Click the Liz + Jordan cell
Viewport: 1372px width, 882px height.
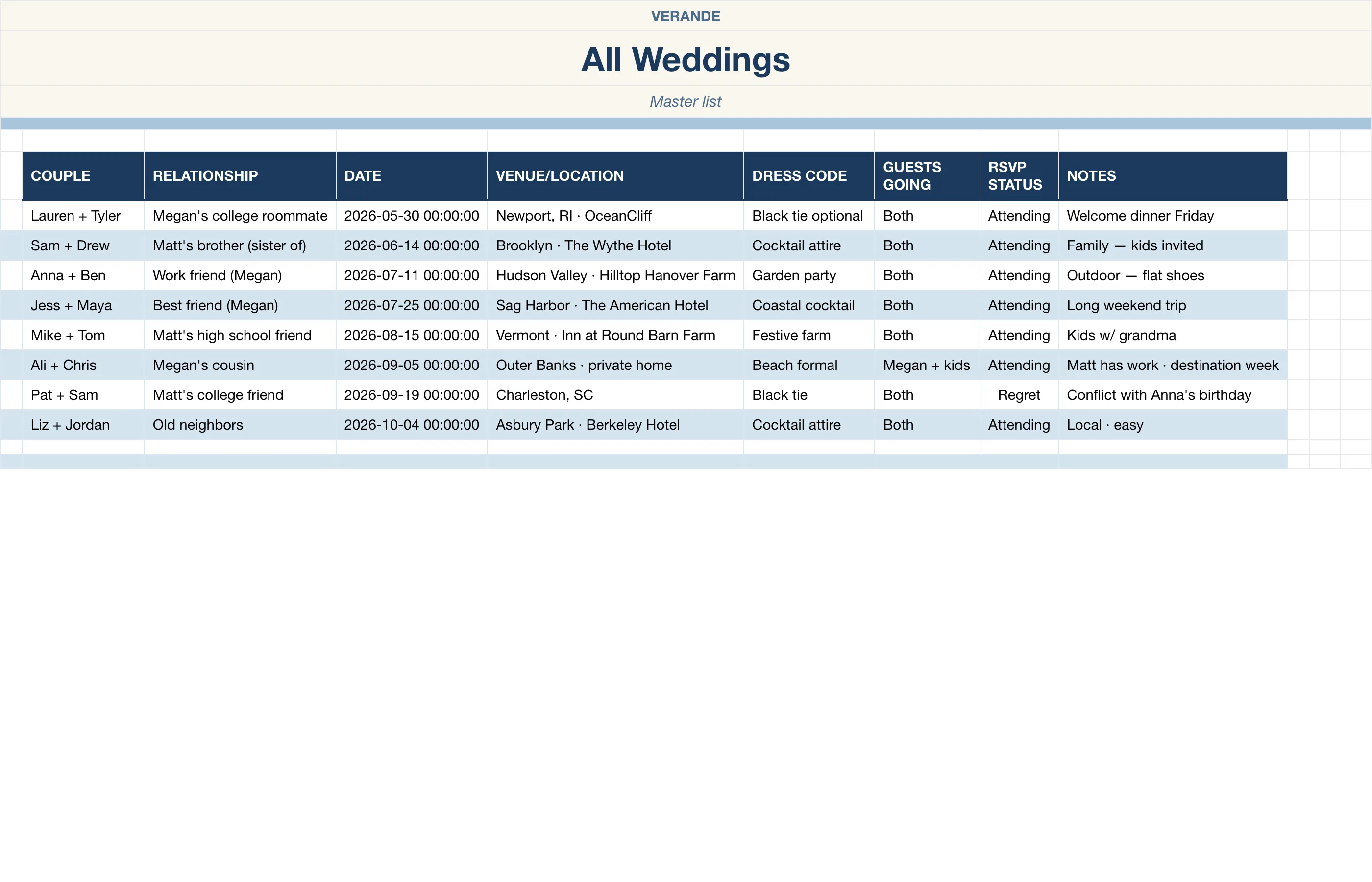click(x=84, y=424)
